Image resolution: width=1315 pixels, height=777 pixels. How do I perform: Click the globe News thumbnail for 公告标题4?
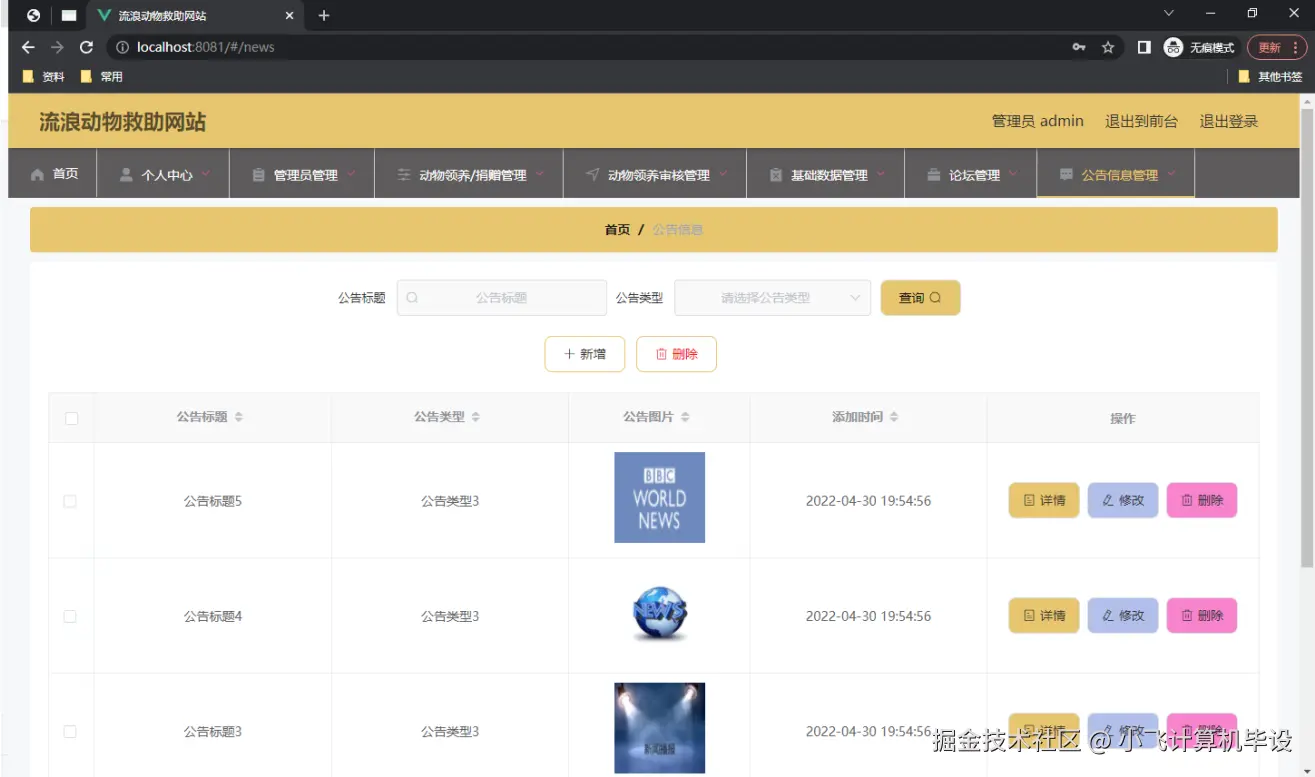pyautogui.click(x=660, y=613)
